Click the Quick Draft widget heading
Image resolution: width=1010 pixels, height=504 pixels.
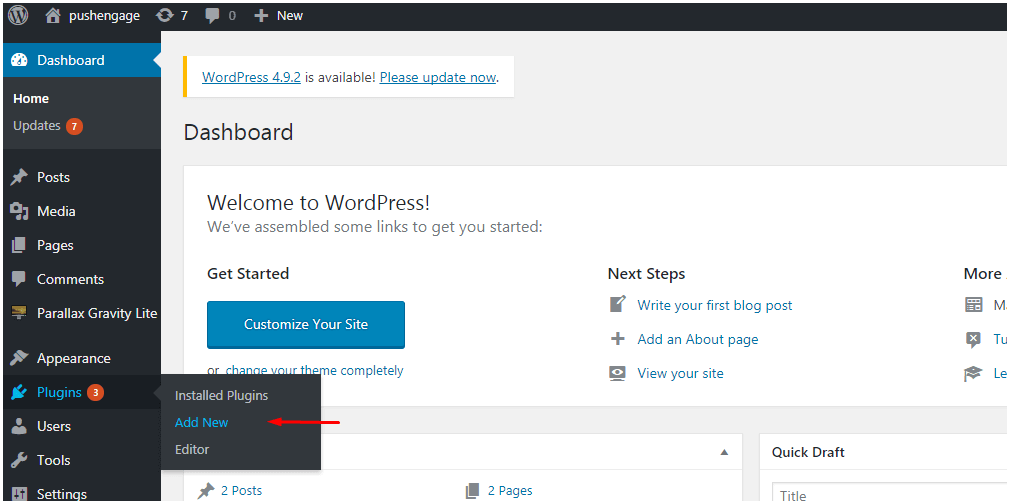click(x=808, y=452)
